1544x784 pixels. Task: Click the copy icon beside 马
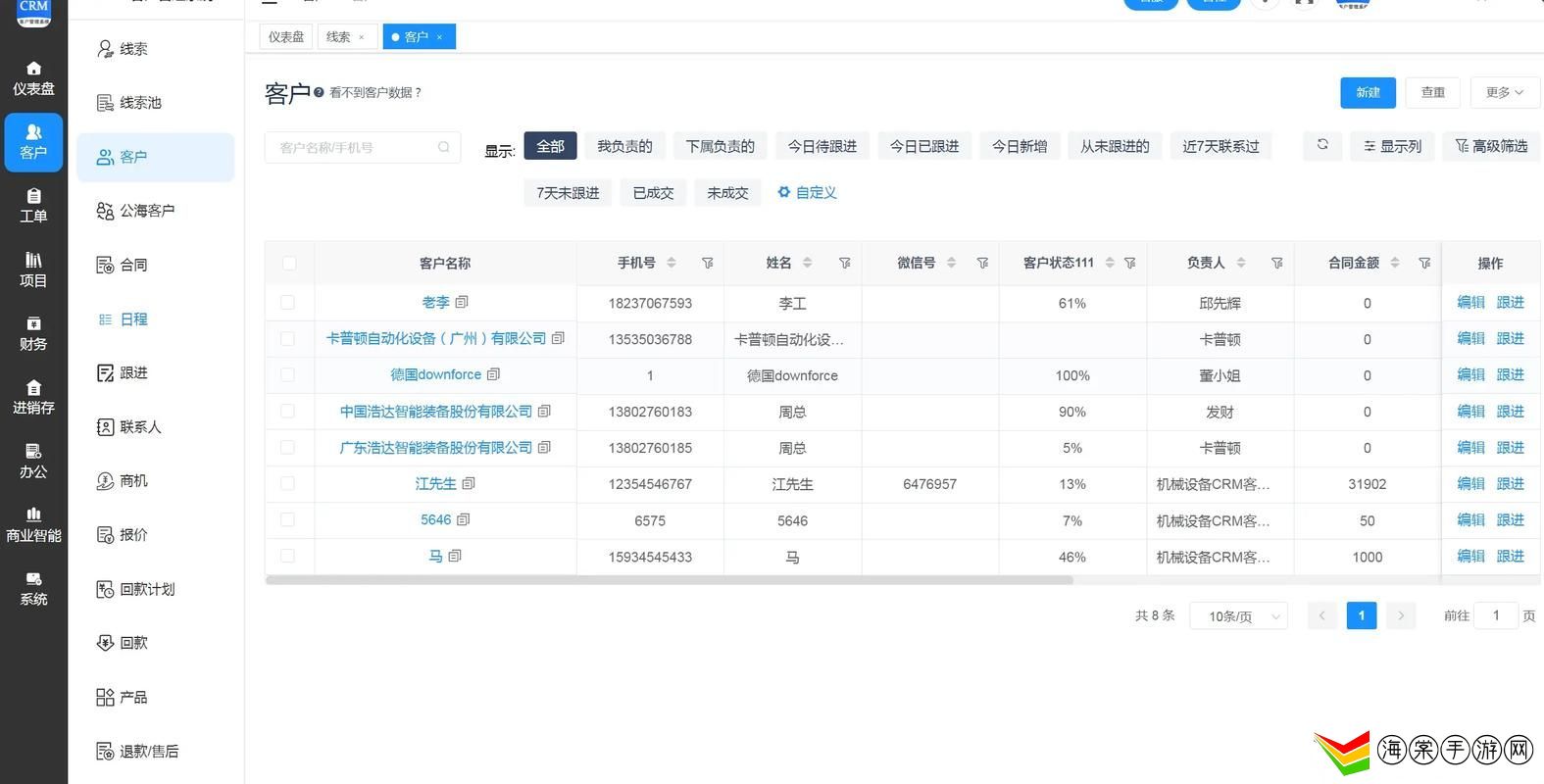click(455, 556)
